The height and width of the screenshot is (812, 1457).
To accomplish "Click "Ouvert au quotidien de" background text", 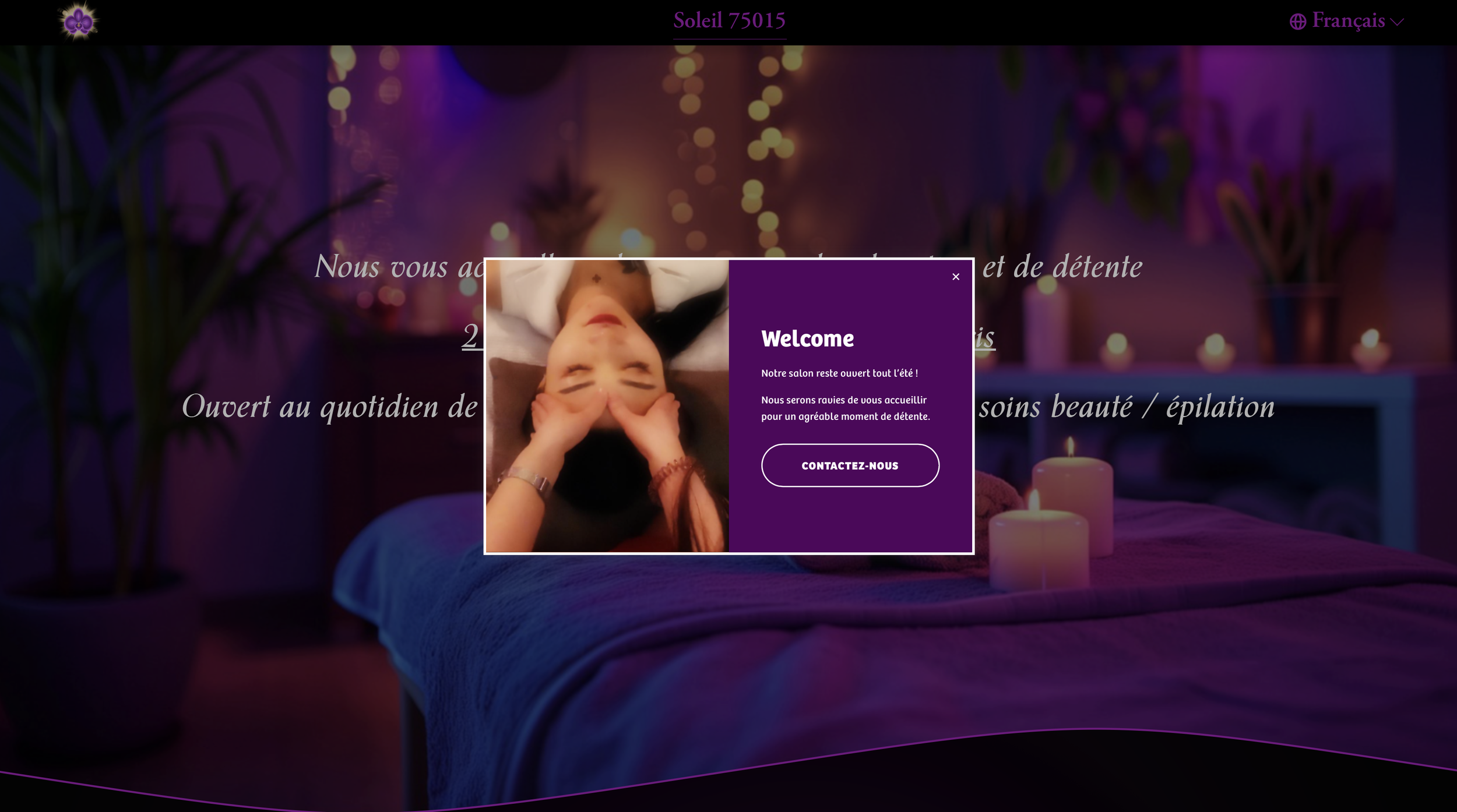I will (x=330, y=407).
